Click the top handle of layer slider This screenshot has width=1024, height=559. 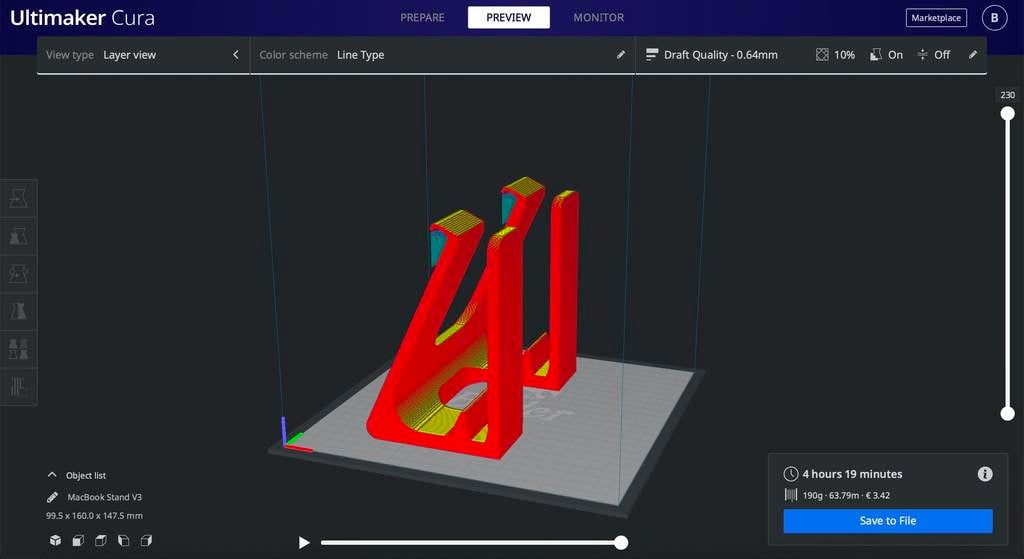pos(1008,114)
